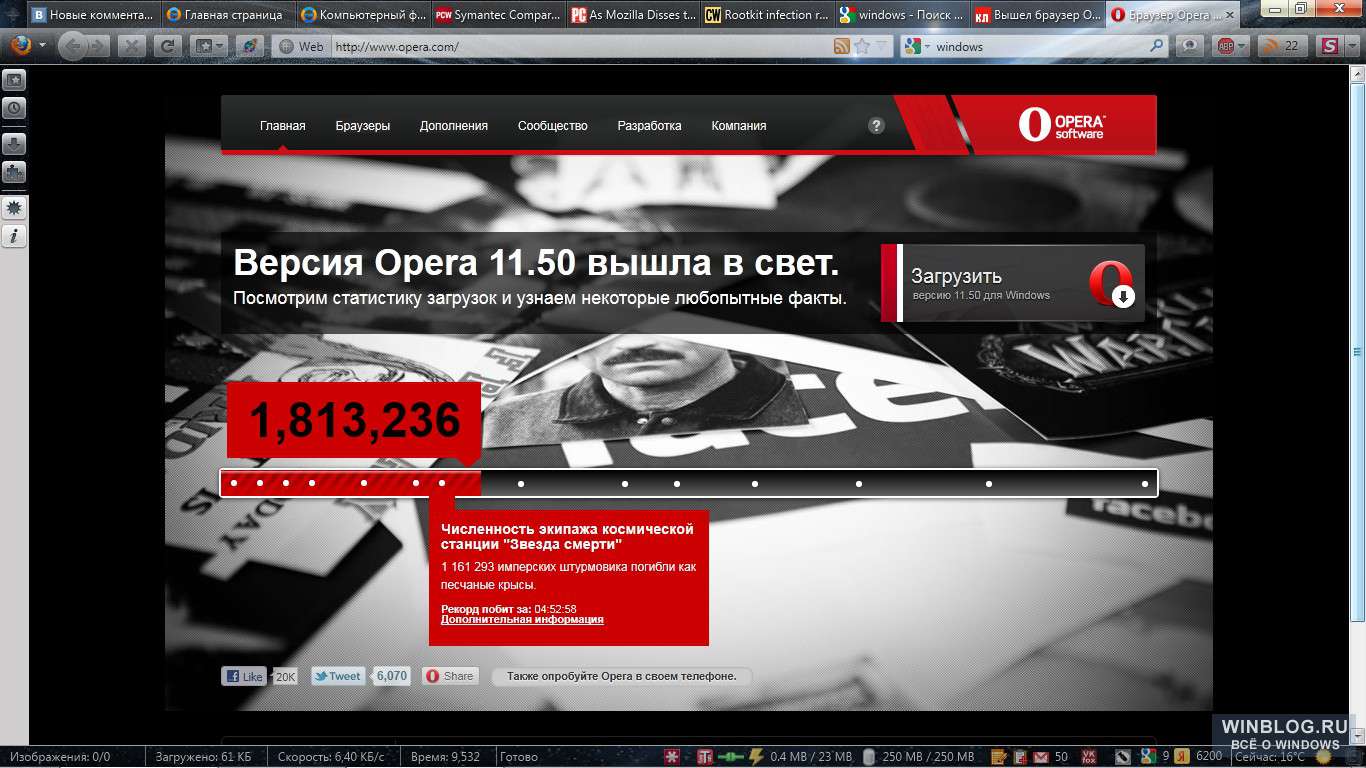Open the history clock sidebar icon
Viewport: 1366px width, 768px height.
(15, 109)
